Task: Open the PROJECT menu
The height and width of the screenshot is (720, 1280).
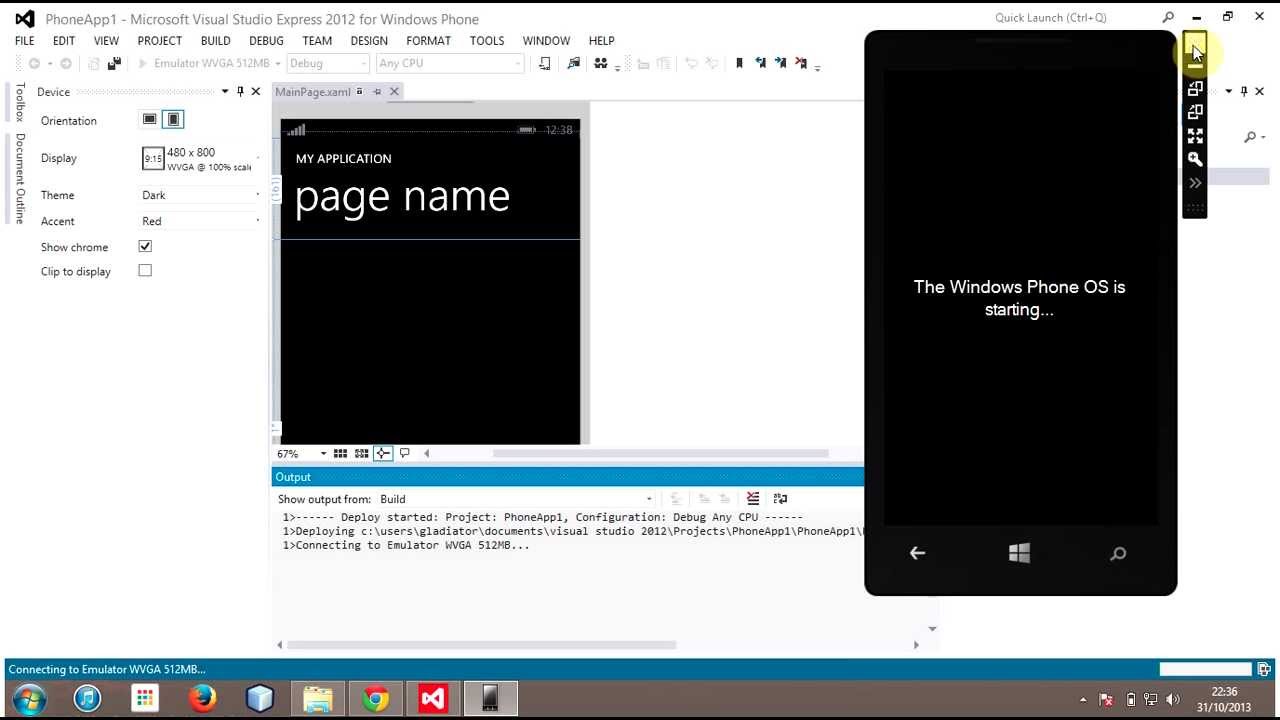Action: pyautogui.click(x=160, y=41)
